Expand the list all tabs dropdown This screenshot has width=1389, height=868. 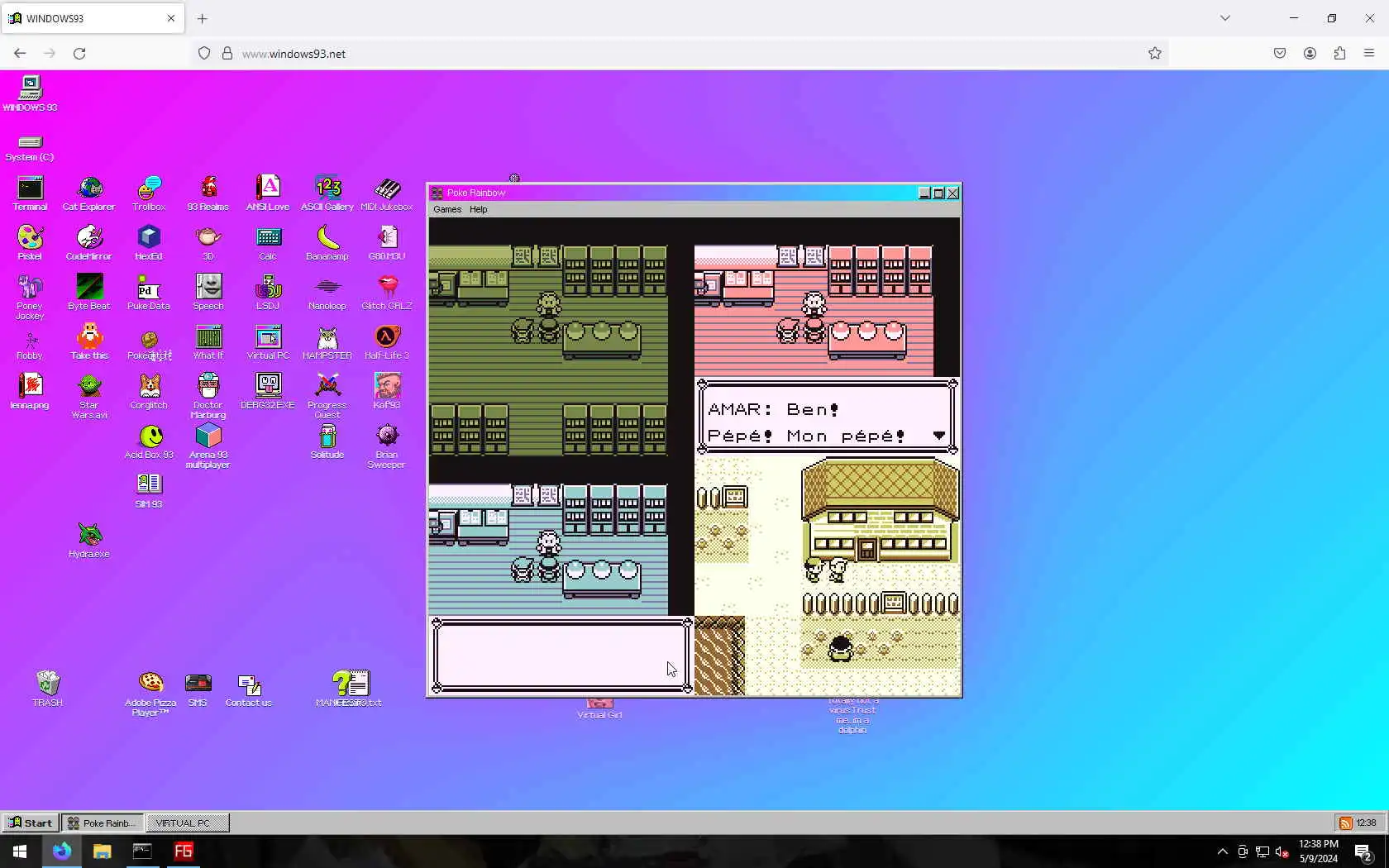(x=1225, y=18)
